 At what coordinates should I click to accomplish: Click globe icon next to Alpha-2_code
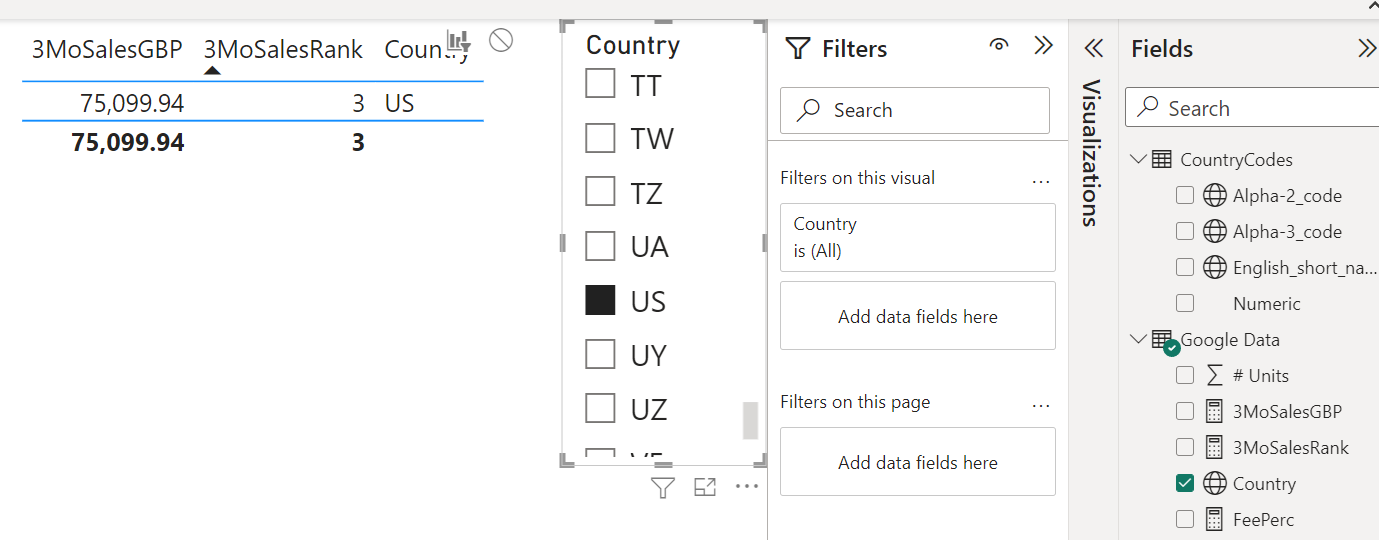[1214, 195]
